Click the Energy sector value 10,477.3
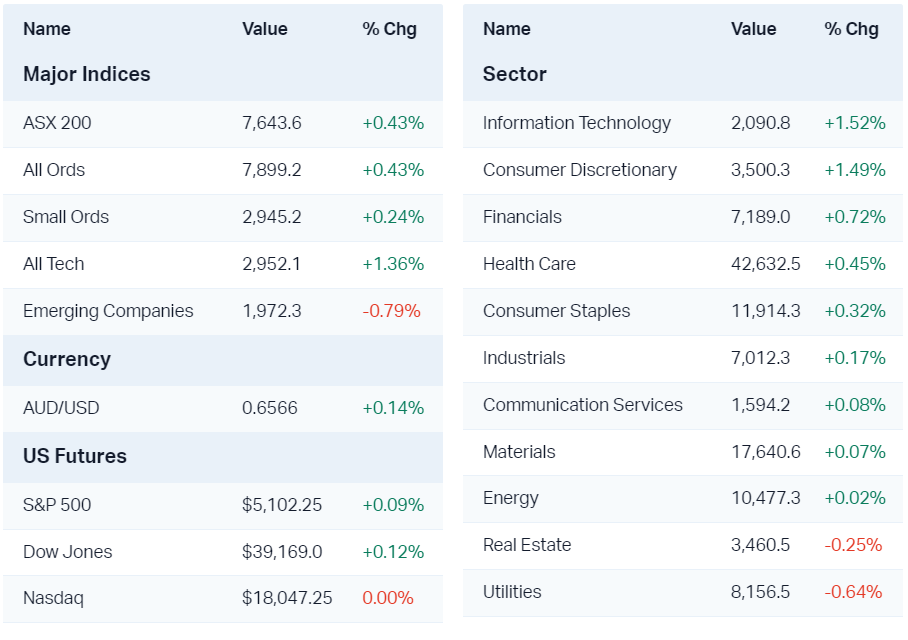 [x=766, y=498]
